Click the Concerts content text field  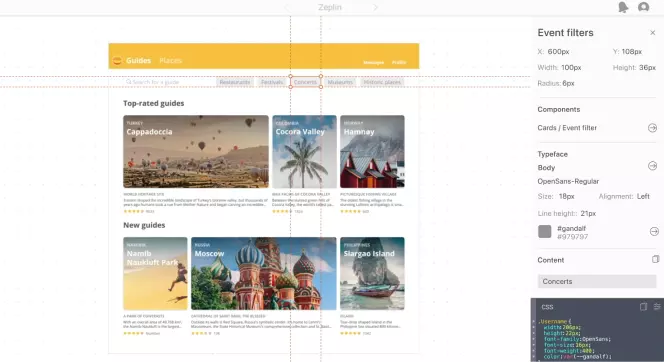pos(597,282)
